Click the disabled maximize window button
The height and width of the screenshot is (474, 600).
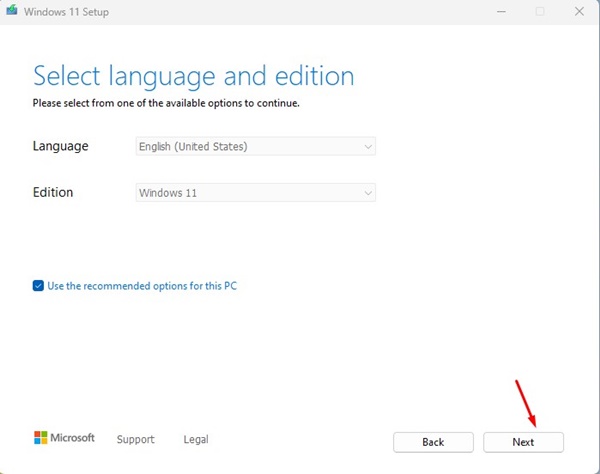tap(540, 11)
